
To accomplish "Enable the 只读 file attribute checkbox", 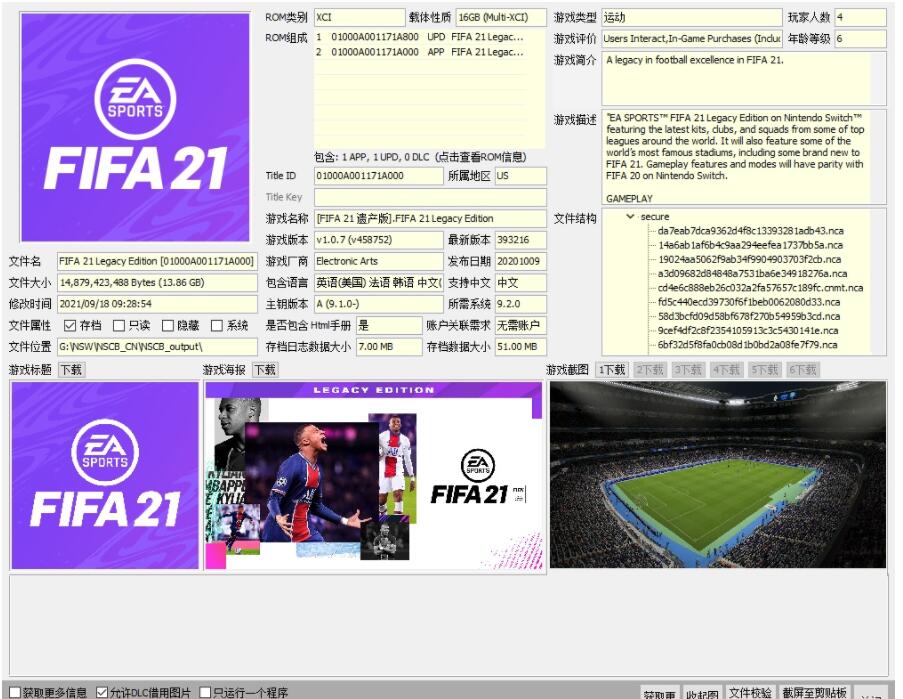I will coord(119,326).
